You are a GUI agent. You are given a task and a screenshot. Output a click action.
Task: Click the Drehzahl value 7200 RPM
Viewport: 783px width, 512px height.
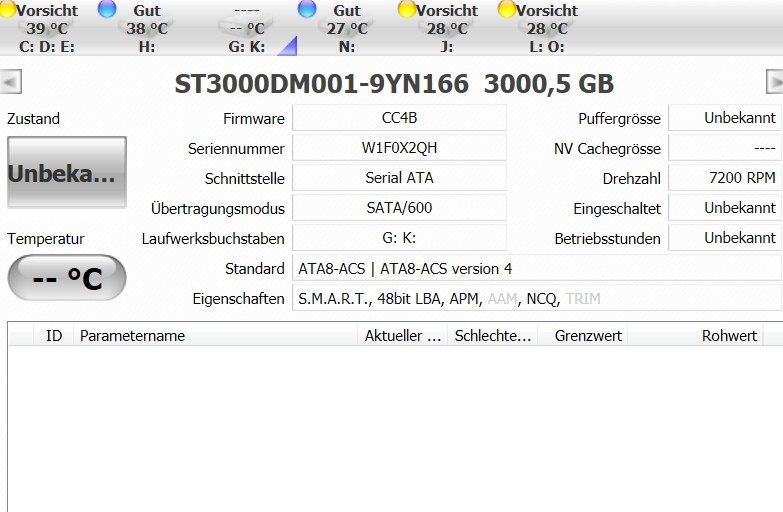(x=726, y=178)
